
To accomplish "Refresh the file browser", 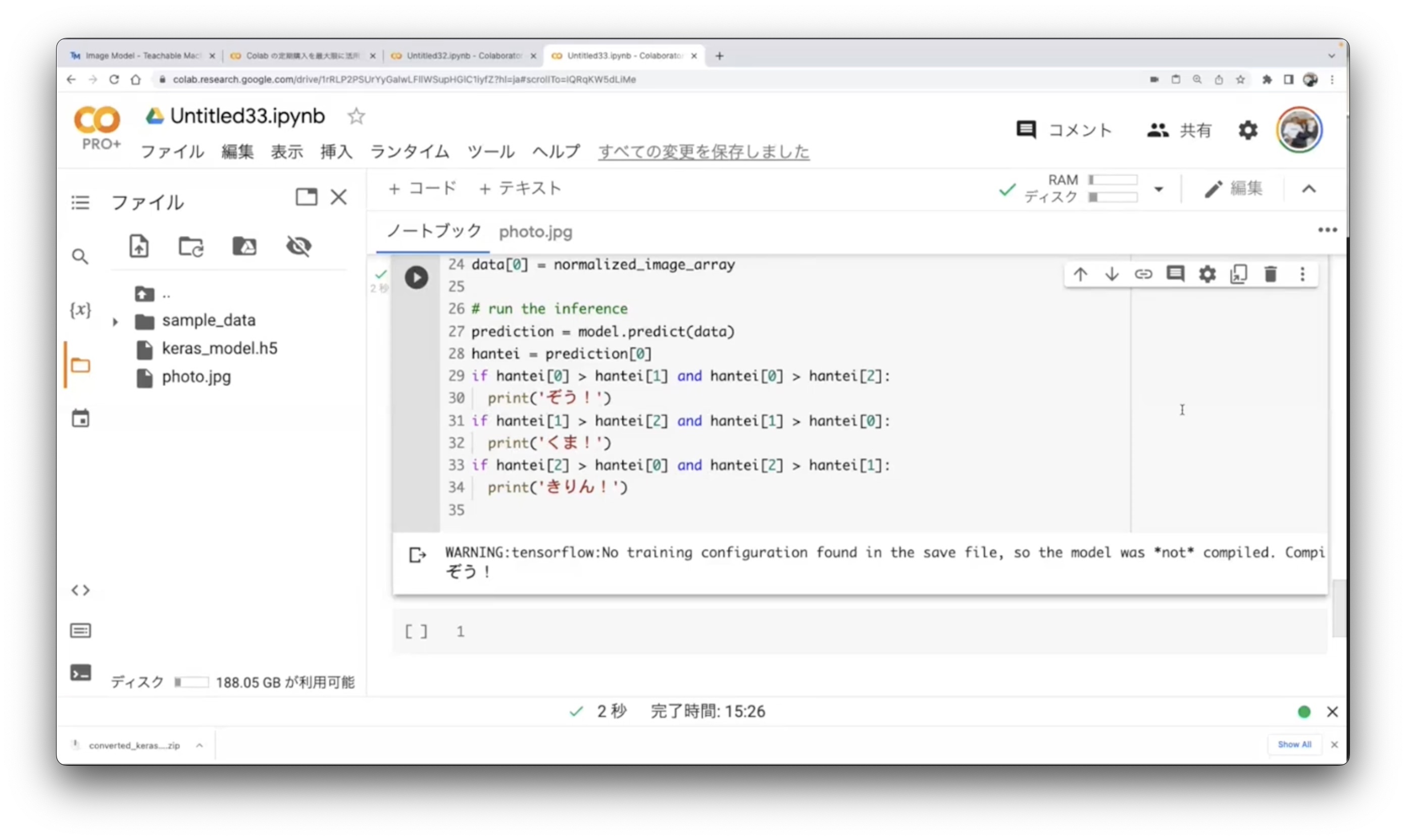I will 191,247.
